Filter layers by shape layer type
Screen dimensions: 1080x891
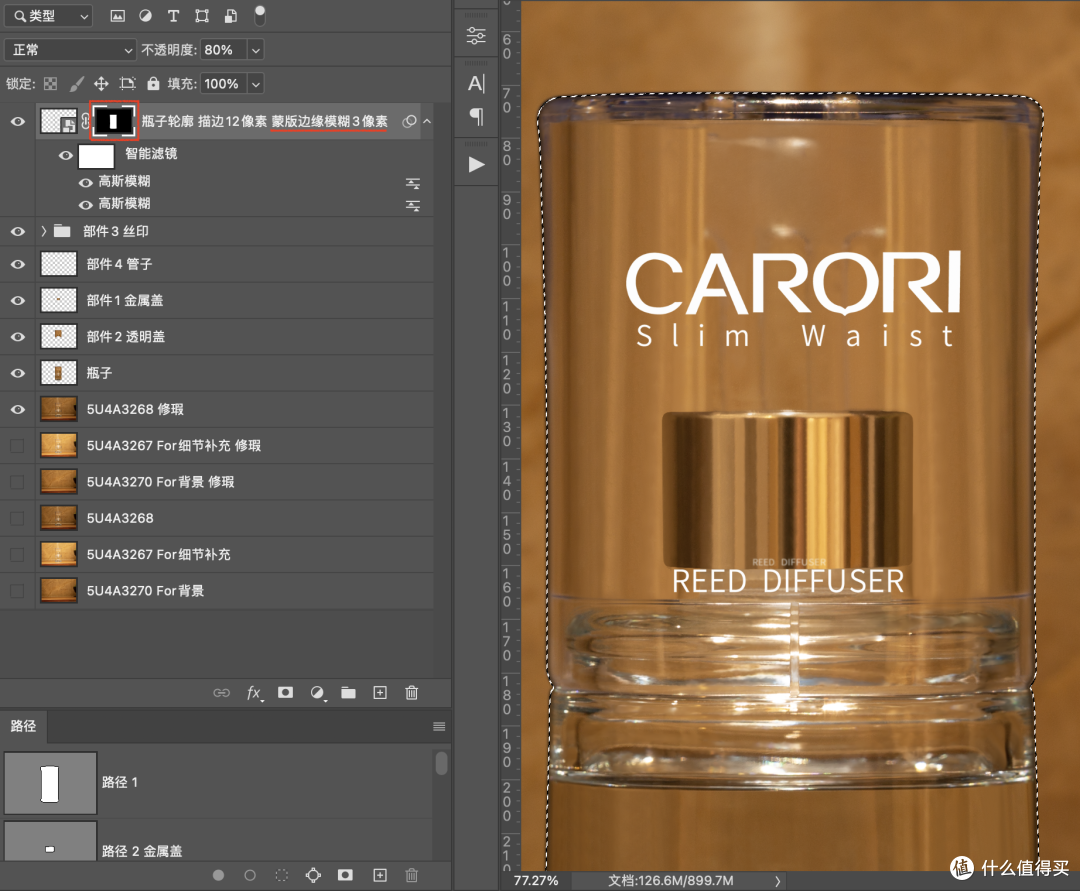[x=202, y=16]
